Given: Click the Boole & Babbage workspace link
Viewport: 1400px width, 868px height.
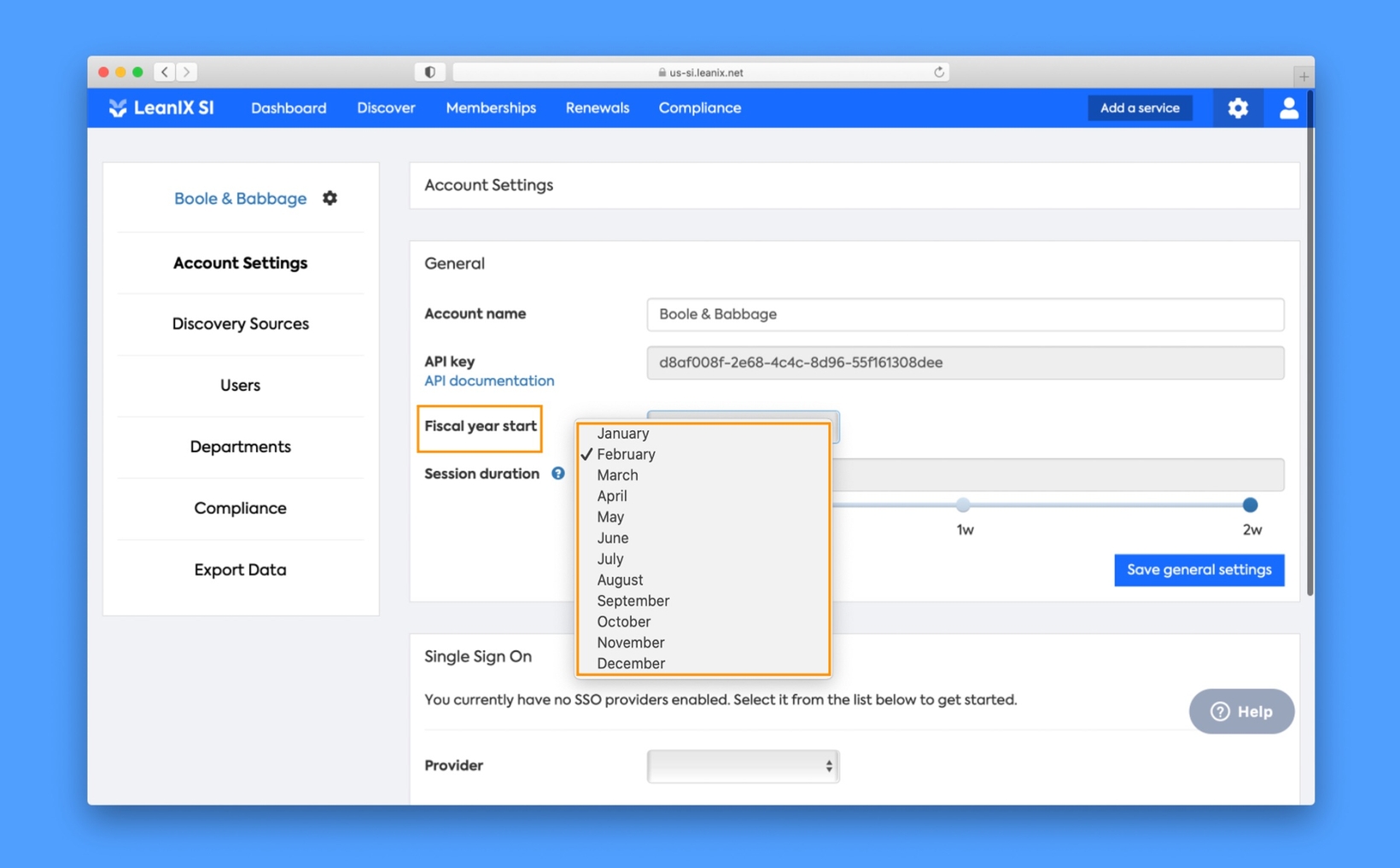Looking at the screenshot, I should pos(240,199).
